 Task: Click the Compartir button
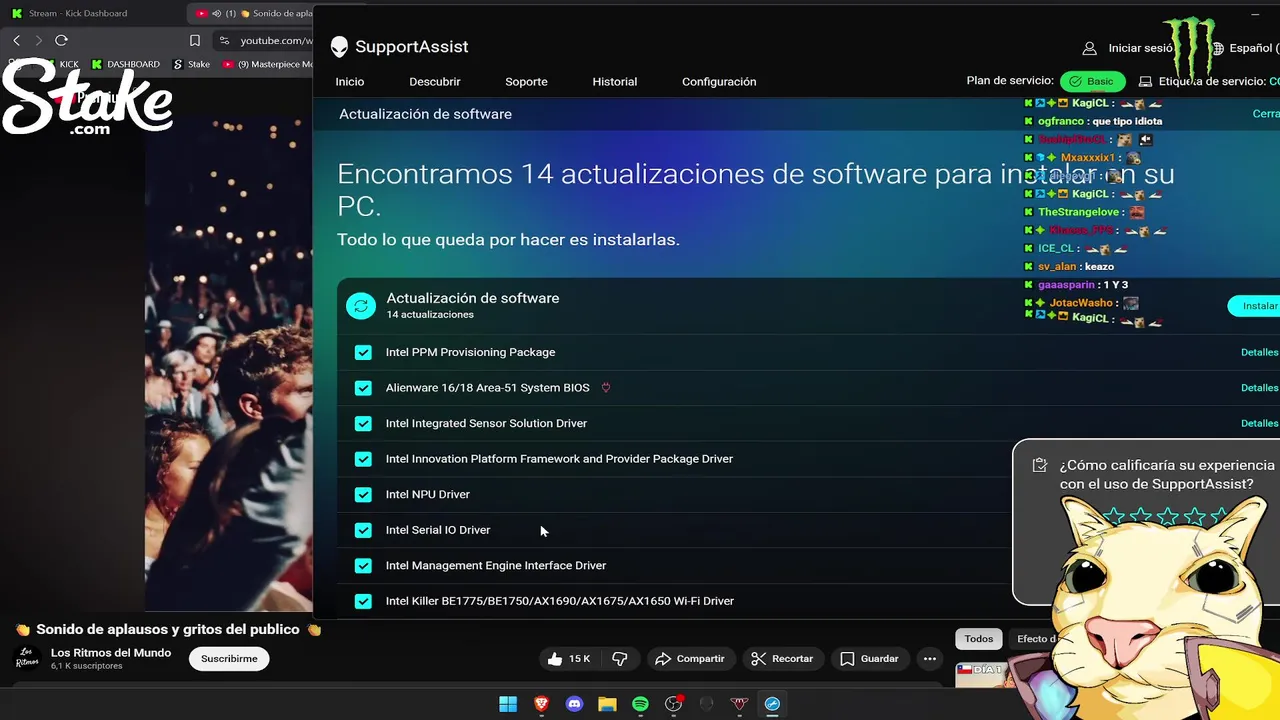pyautogui.click(x=690, y=659)
